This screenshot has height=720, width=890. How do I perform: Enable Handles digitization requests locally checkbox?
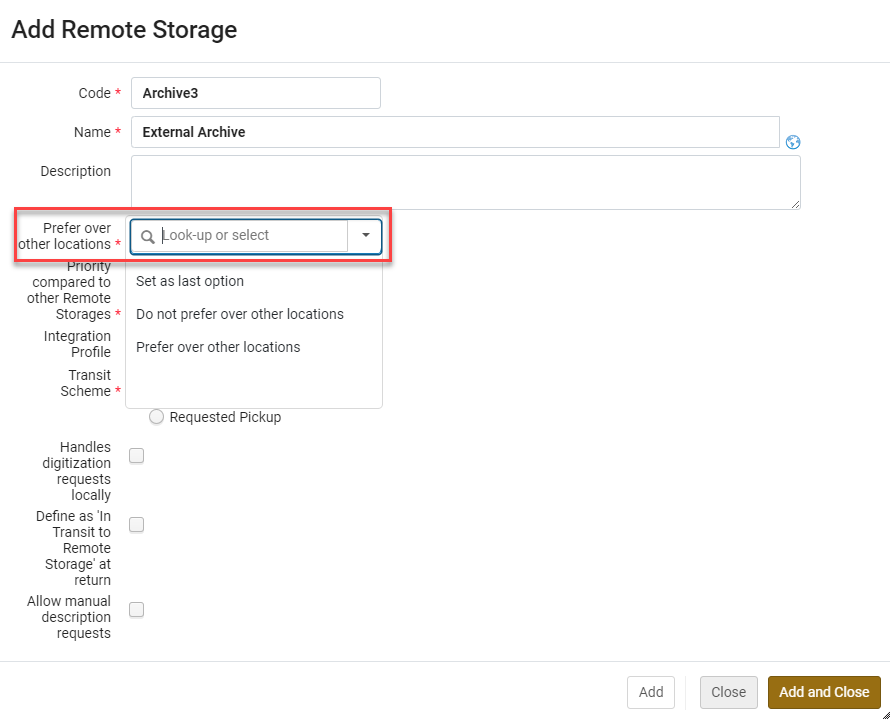coord(137,456)
